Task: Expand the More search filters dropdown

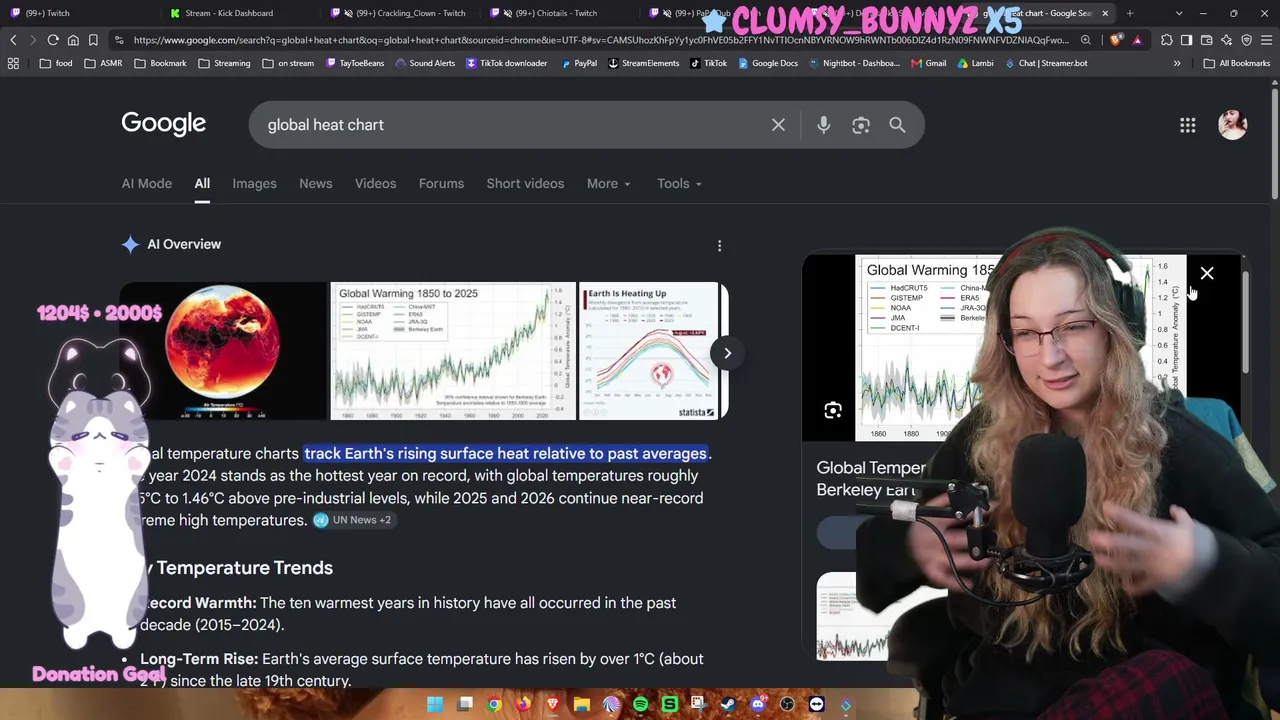Action: (x=608, y=184)
